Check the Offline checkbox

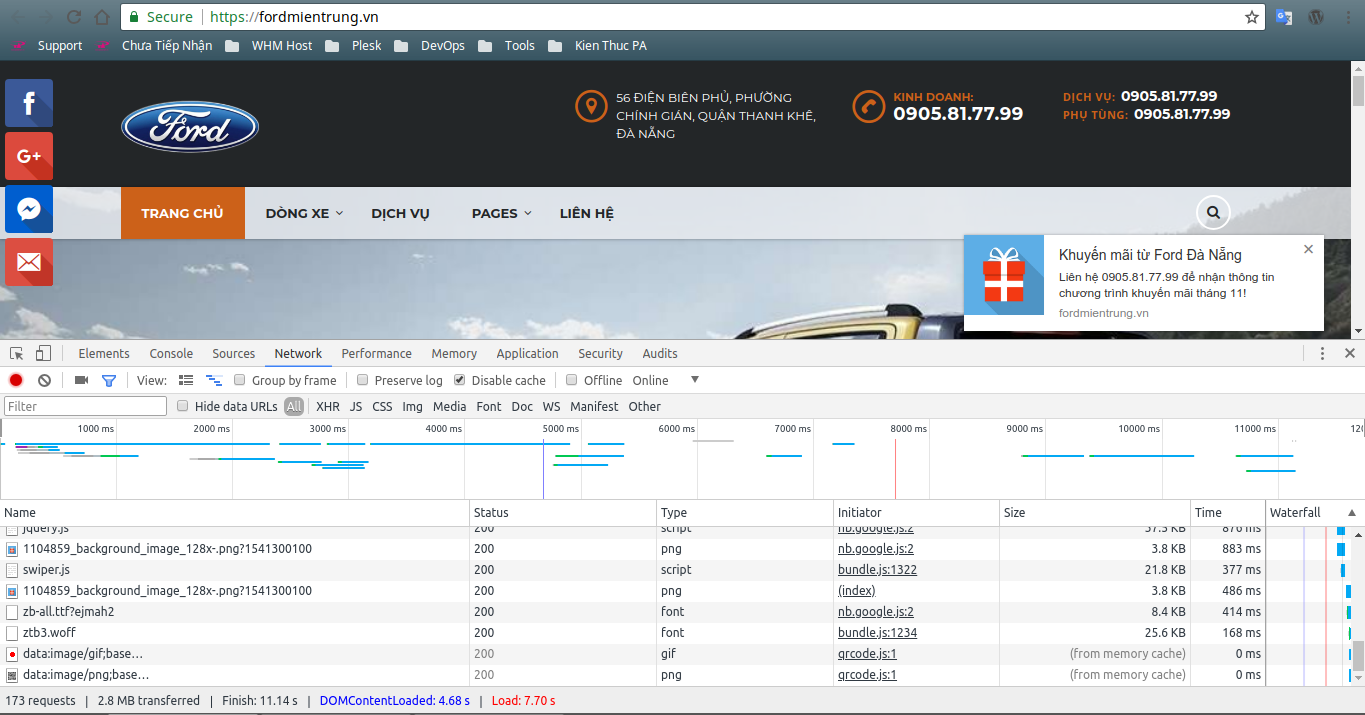click(571, 380)
